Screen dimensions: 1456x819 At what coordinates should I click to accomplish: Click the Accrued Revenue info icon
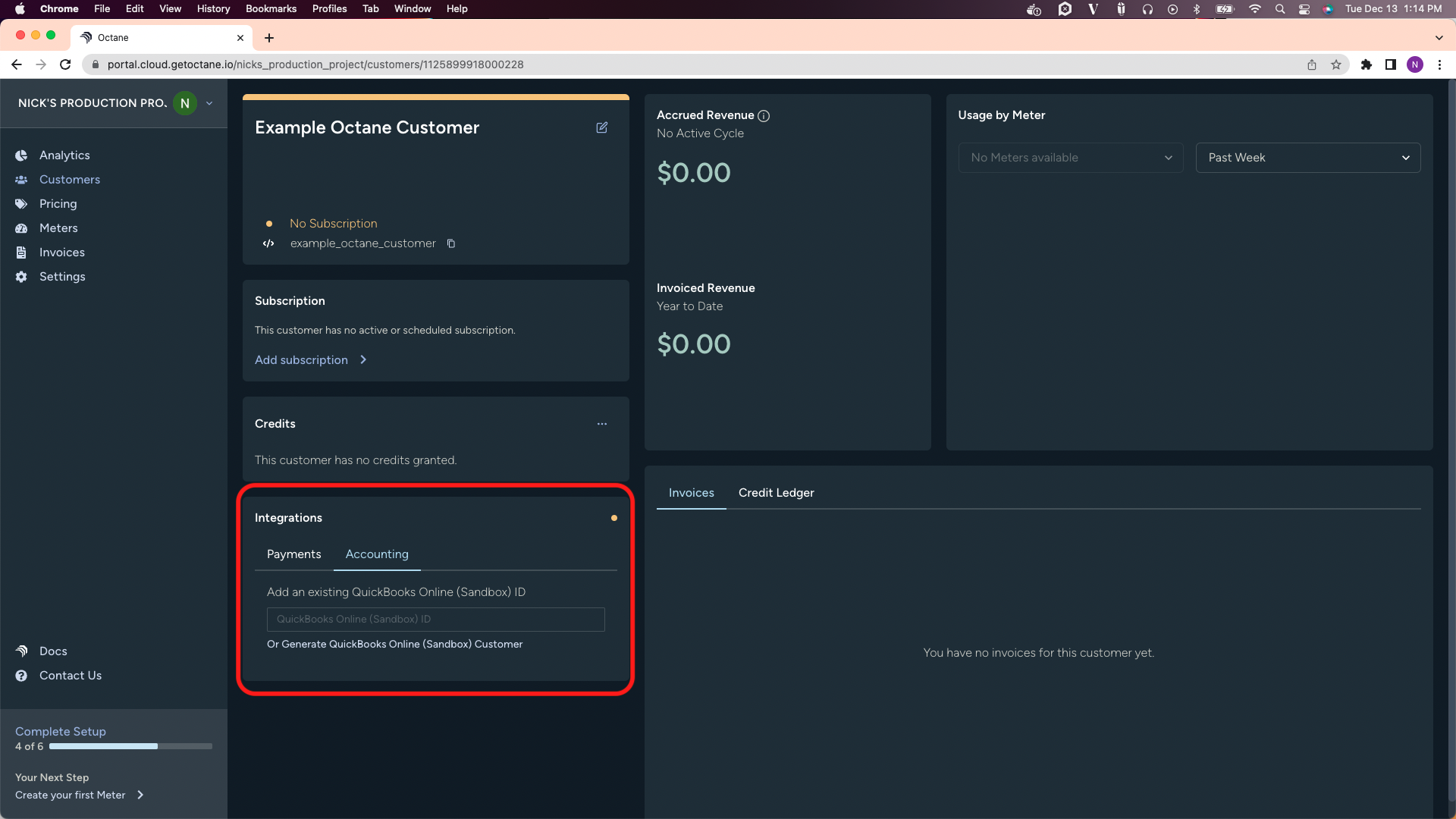(x=764, y=116)
